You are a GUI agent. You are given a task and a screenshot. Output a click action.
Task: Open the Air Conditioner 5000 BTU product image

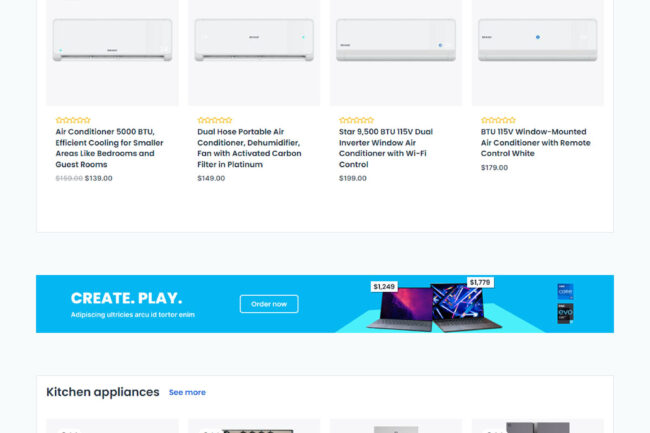[x=112, y=53]
